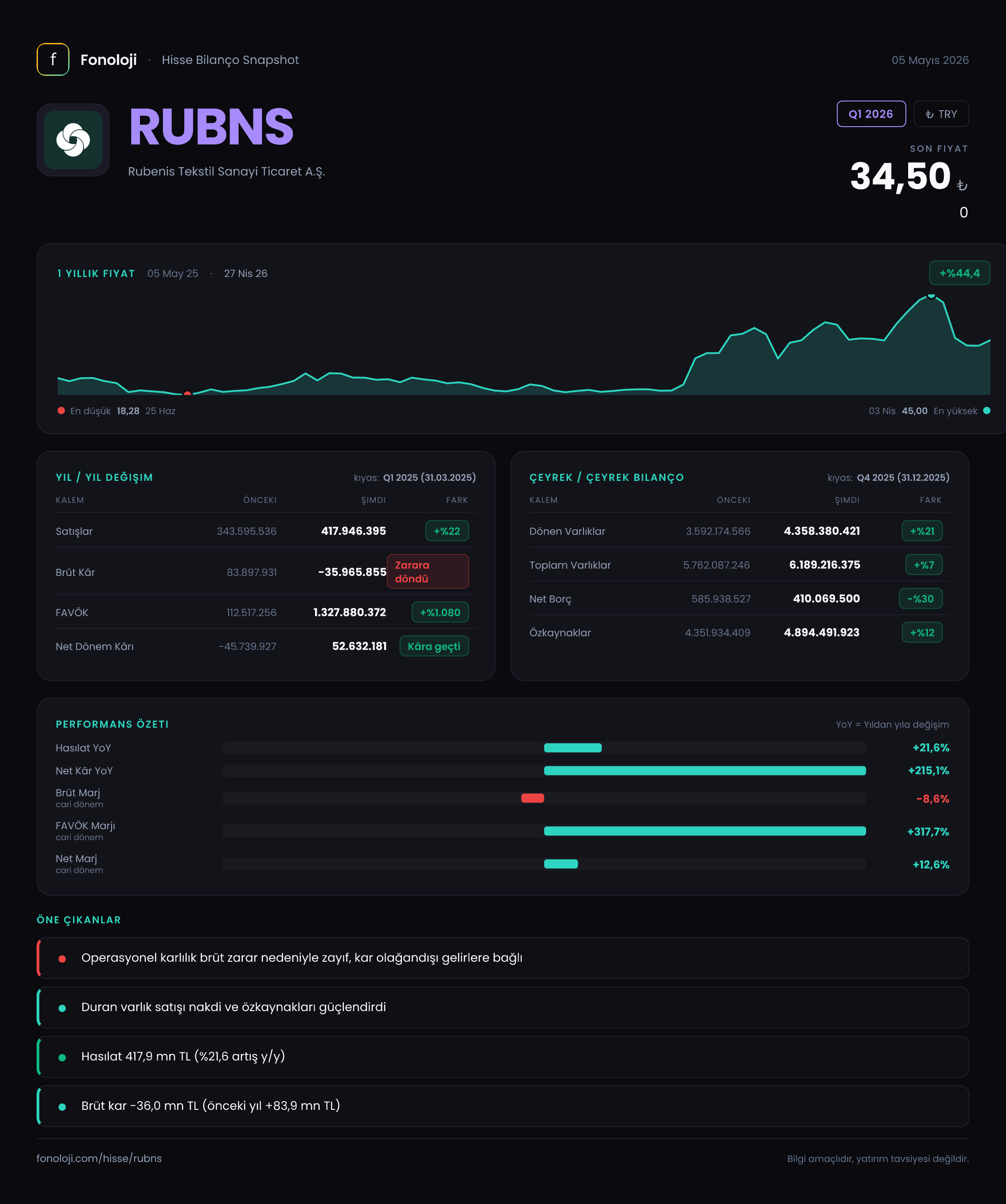1006x1204 pixels.
Task: Click the 'Hisse Bilanço Snapshot' subtitle
Action: 230,60
